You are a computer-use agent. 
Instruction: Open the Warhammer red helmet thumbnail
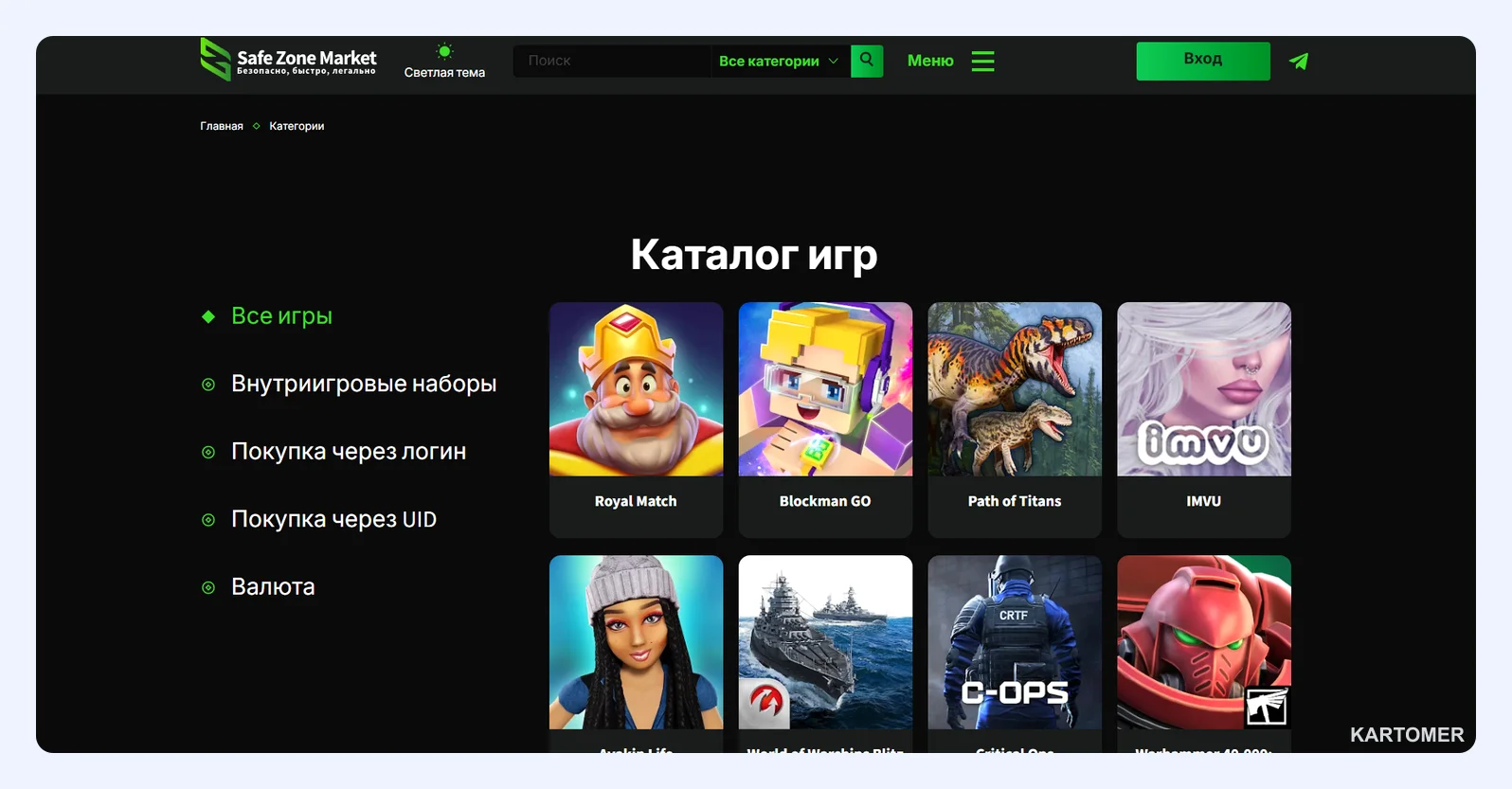[1204, 642]
